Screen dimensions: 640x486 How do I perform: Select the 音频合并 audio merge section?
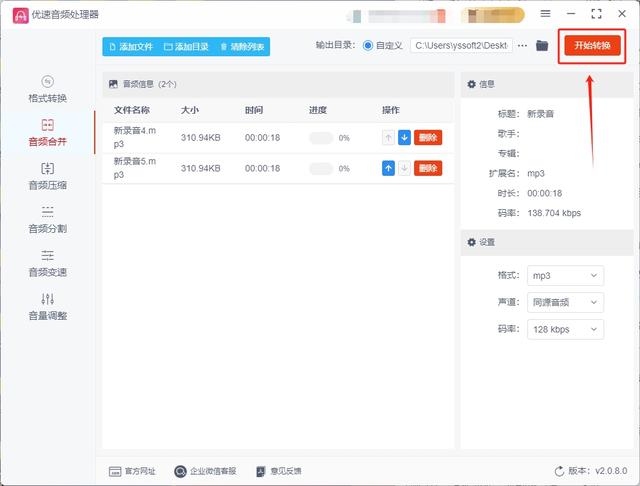tap(47, 133)
